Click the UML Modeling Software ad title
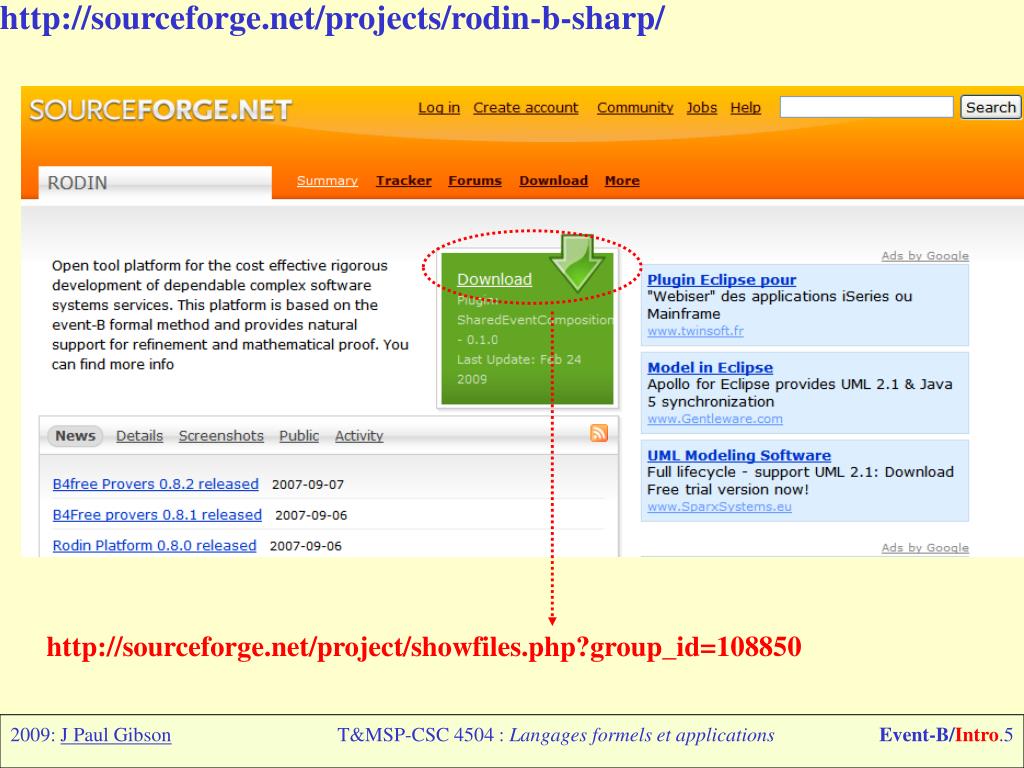Image resolution: width=1024 pixels, height=768 pixels. [739, 456]
